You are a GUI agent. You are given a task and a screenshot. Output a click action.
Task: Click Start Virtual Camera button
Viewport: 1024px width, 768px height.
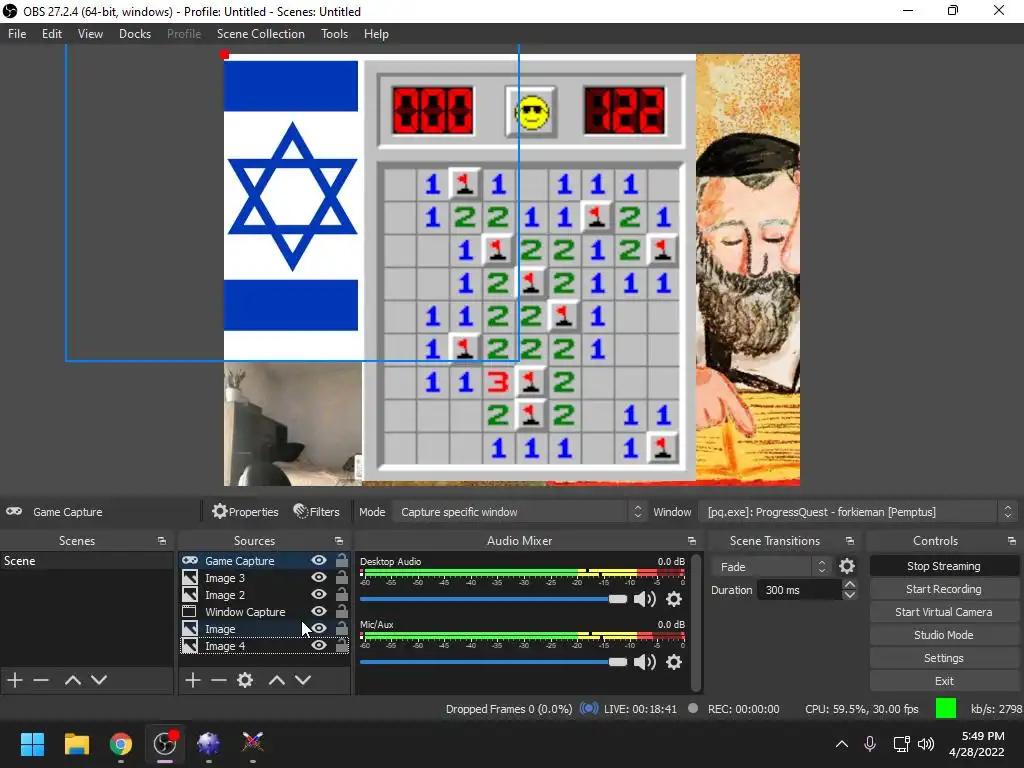[944, 612]
